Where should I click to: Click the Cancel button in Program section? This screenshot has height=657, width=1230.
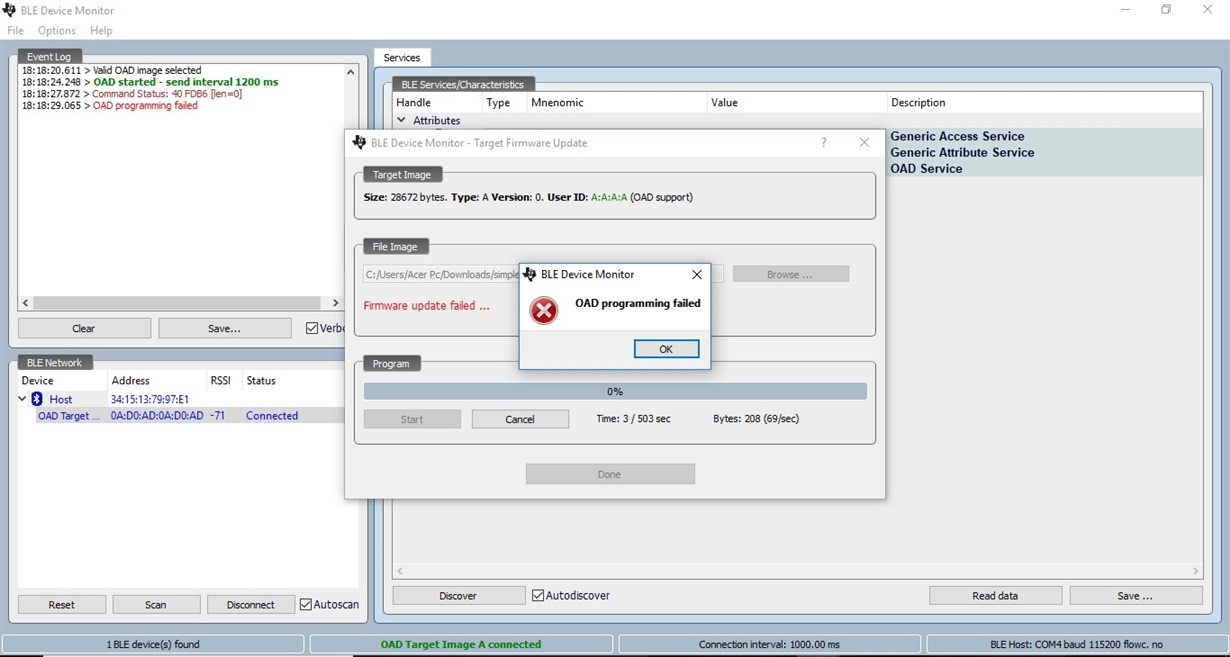(x=520, y=419)
